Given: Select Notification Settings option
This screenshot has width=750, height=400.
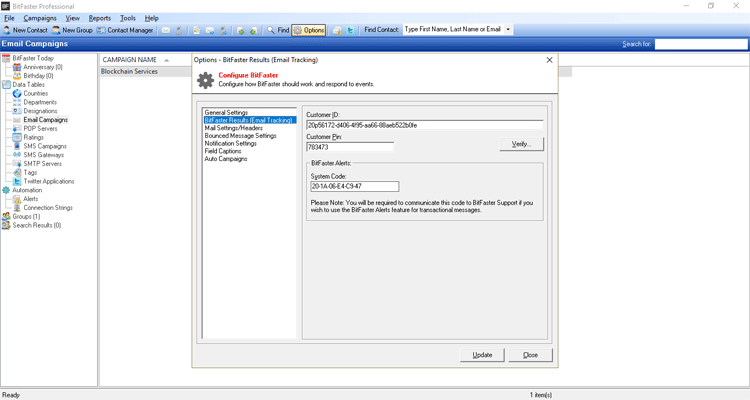Looking at the screenshot, I should click(231, 144).
